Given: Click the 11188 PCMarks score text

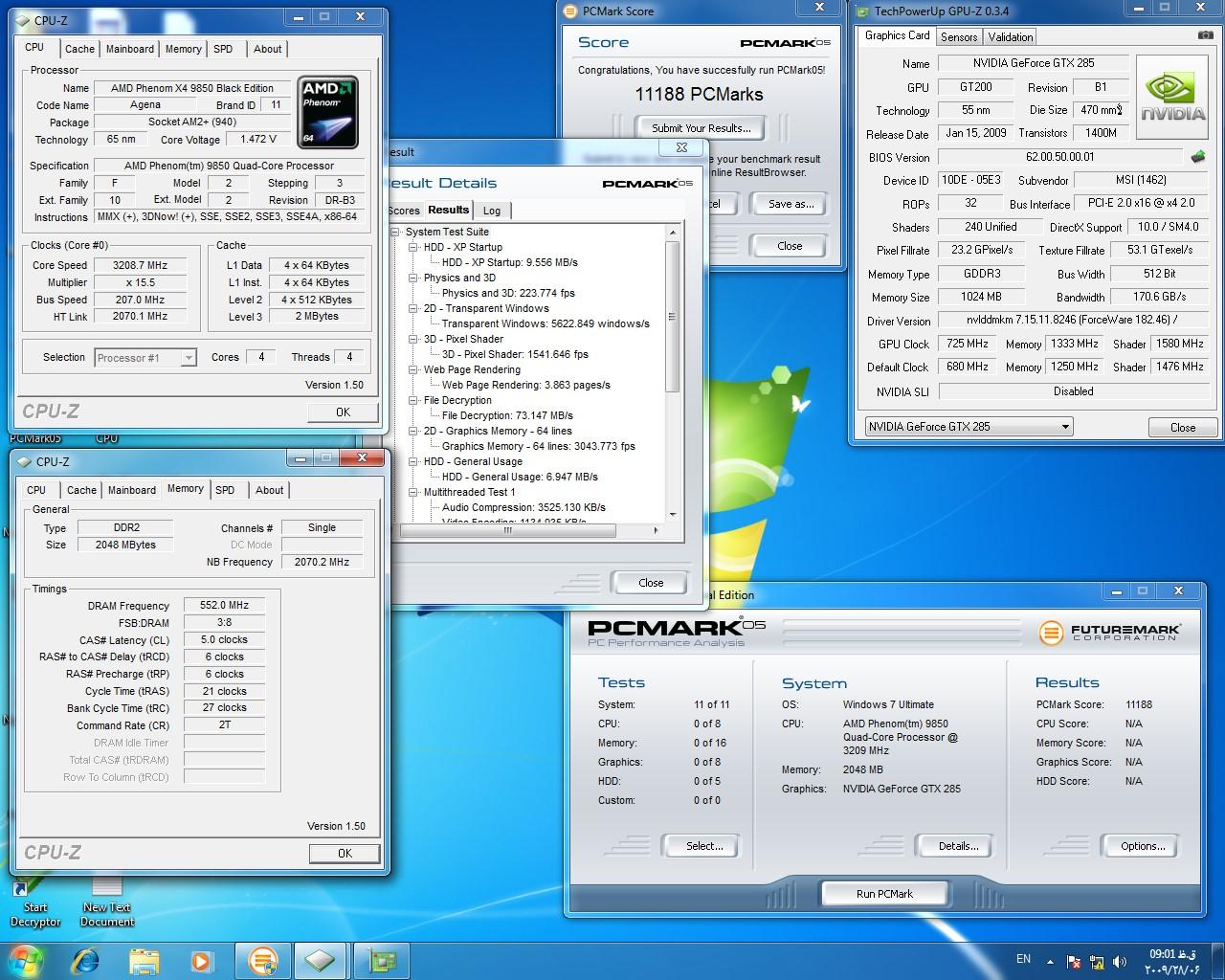Looking at the screenshot, I should [699, 95].
